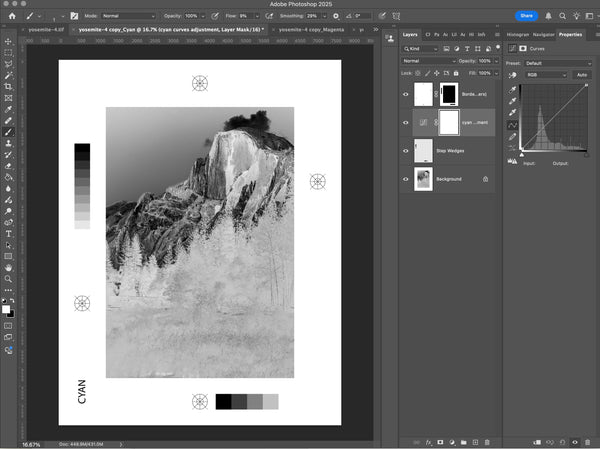Select the Frame tool
Viewport: 600px width, 449px height.
click(x=8, y=98)
